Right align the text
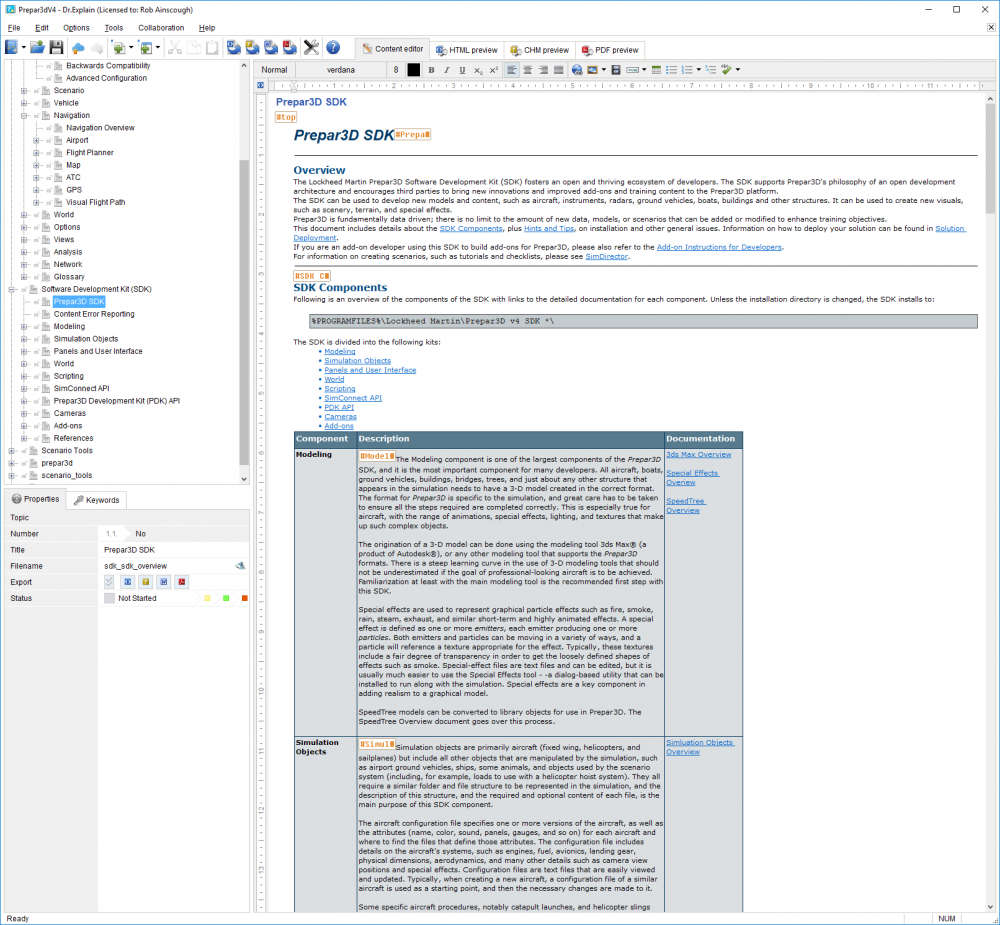The width and height of the screenshot is (1000, 925). pos(543,70)
